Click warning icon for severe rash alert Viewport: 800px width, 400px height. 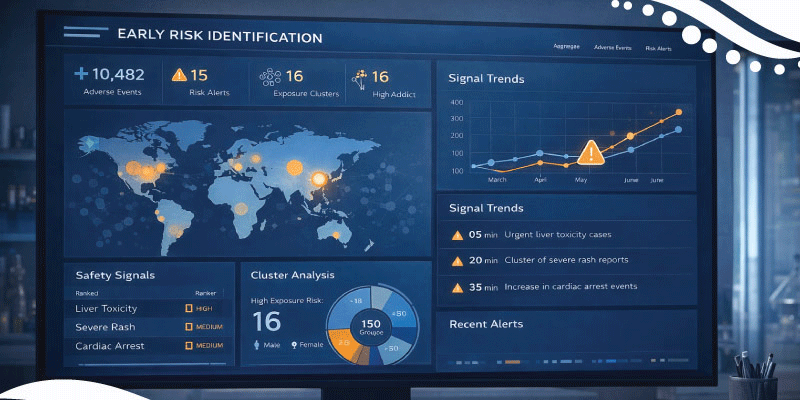tap(458, 261)
